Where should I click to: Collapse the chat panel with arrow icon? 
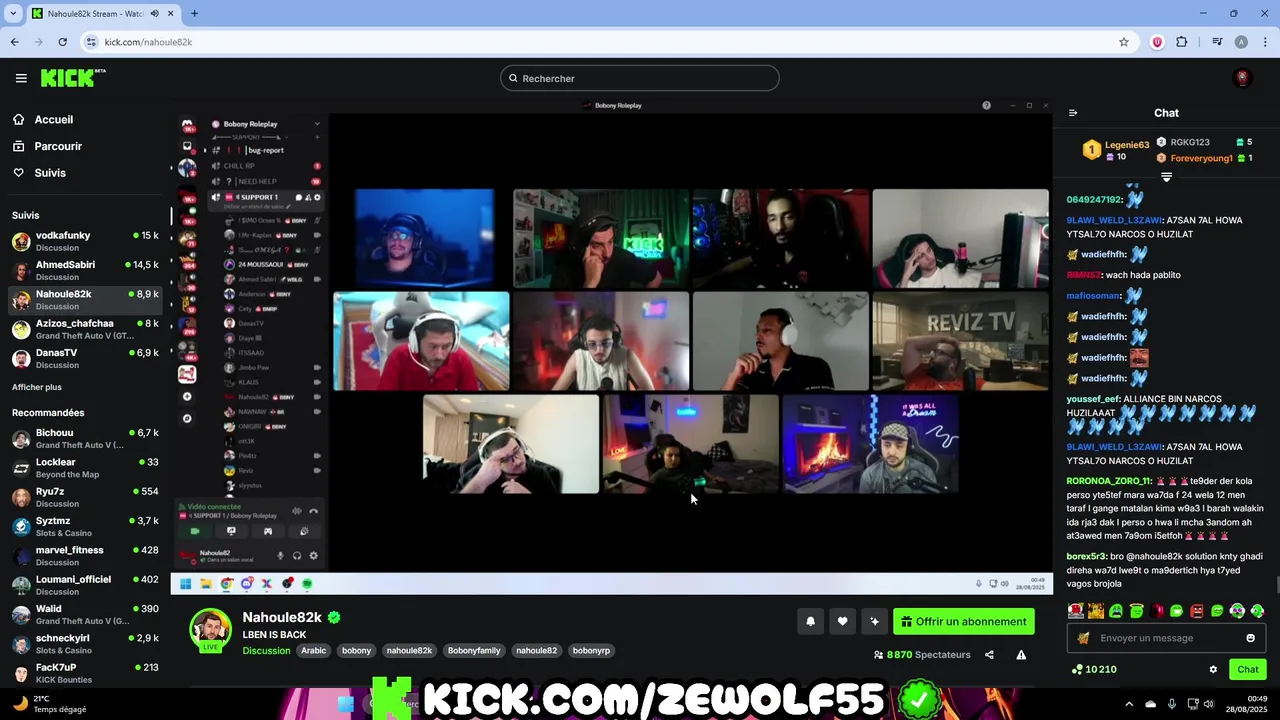click(1073, 113)
